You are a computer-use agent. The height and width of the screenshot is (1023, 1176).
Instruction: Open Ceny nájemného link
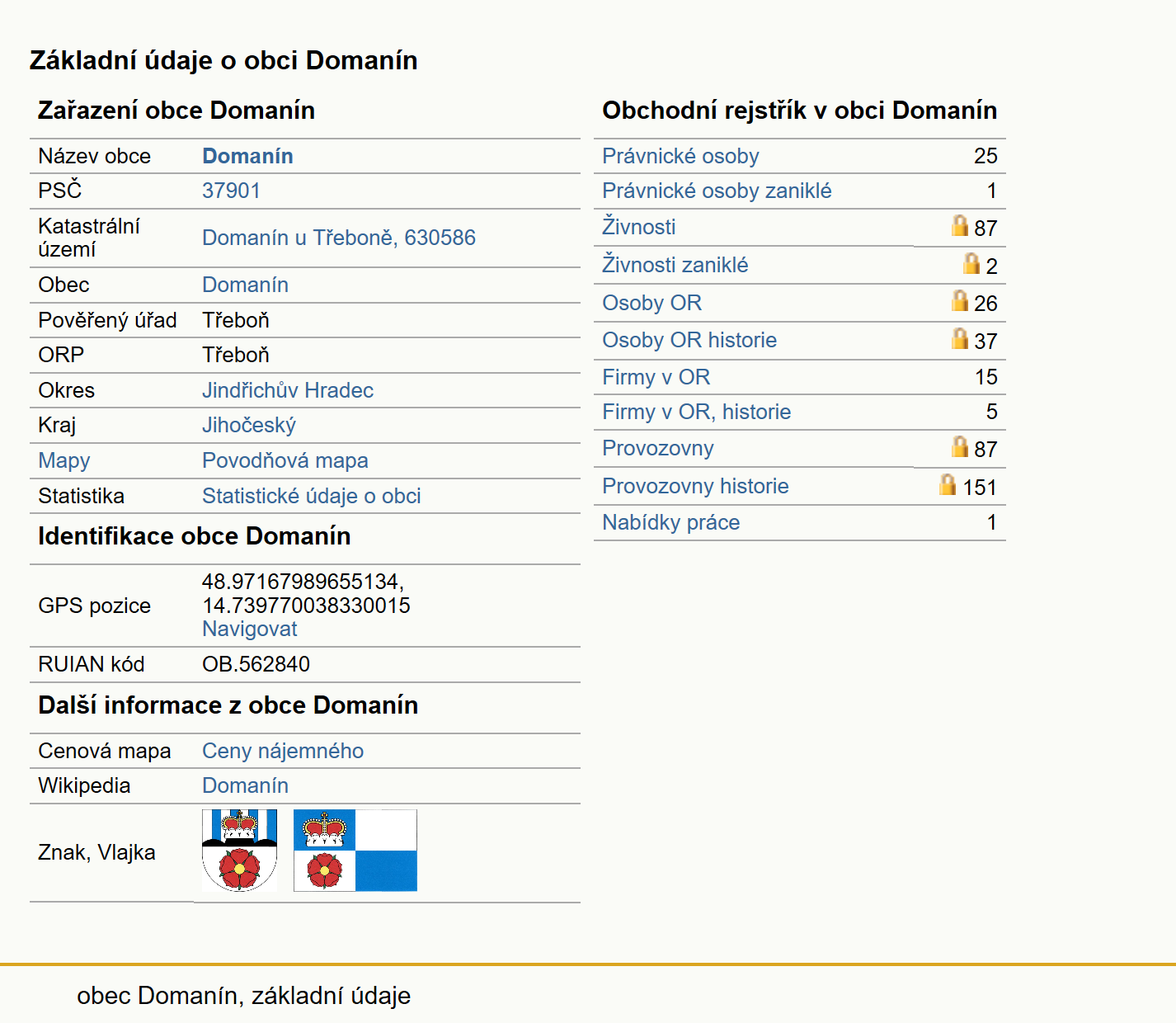tap(283, 751)
